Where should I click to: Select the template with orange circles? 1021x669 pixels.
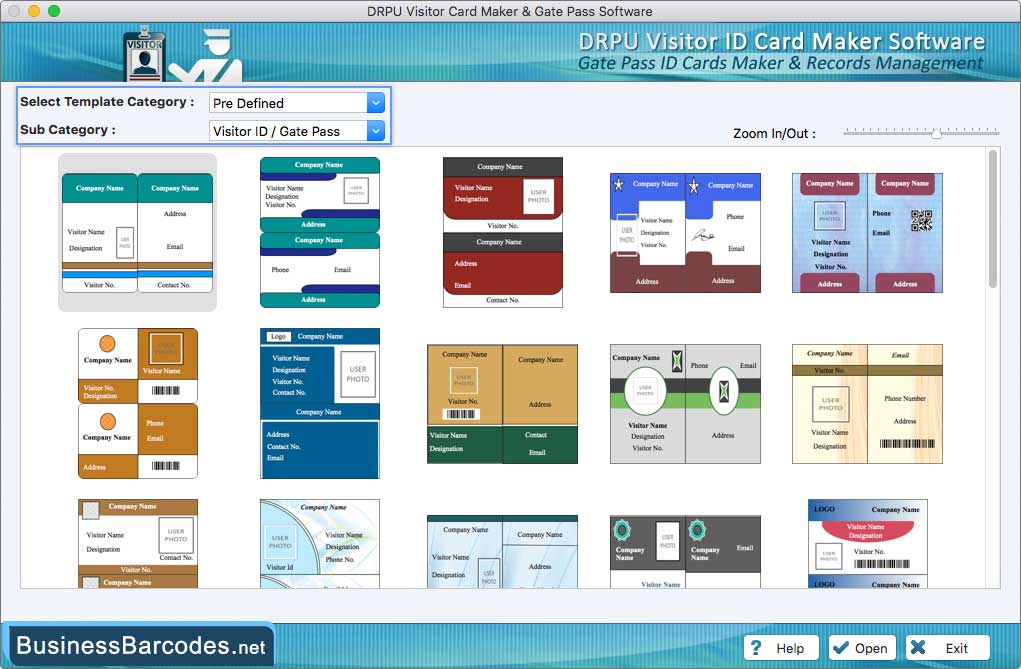[137, 403]
